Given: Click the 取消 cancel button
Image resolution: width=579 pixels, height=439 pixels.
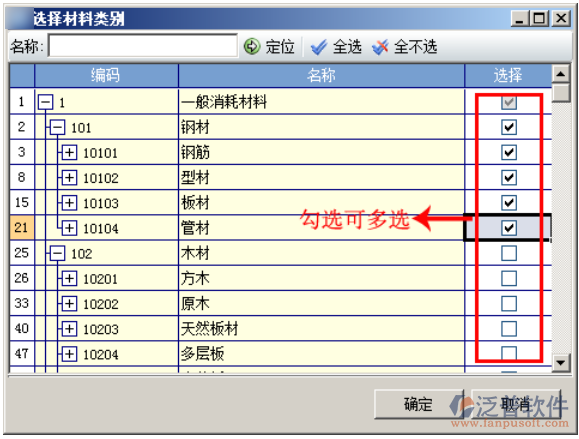Looking at the screenshot, I should [x=516, y=404].
